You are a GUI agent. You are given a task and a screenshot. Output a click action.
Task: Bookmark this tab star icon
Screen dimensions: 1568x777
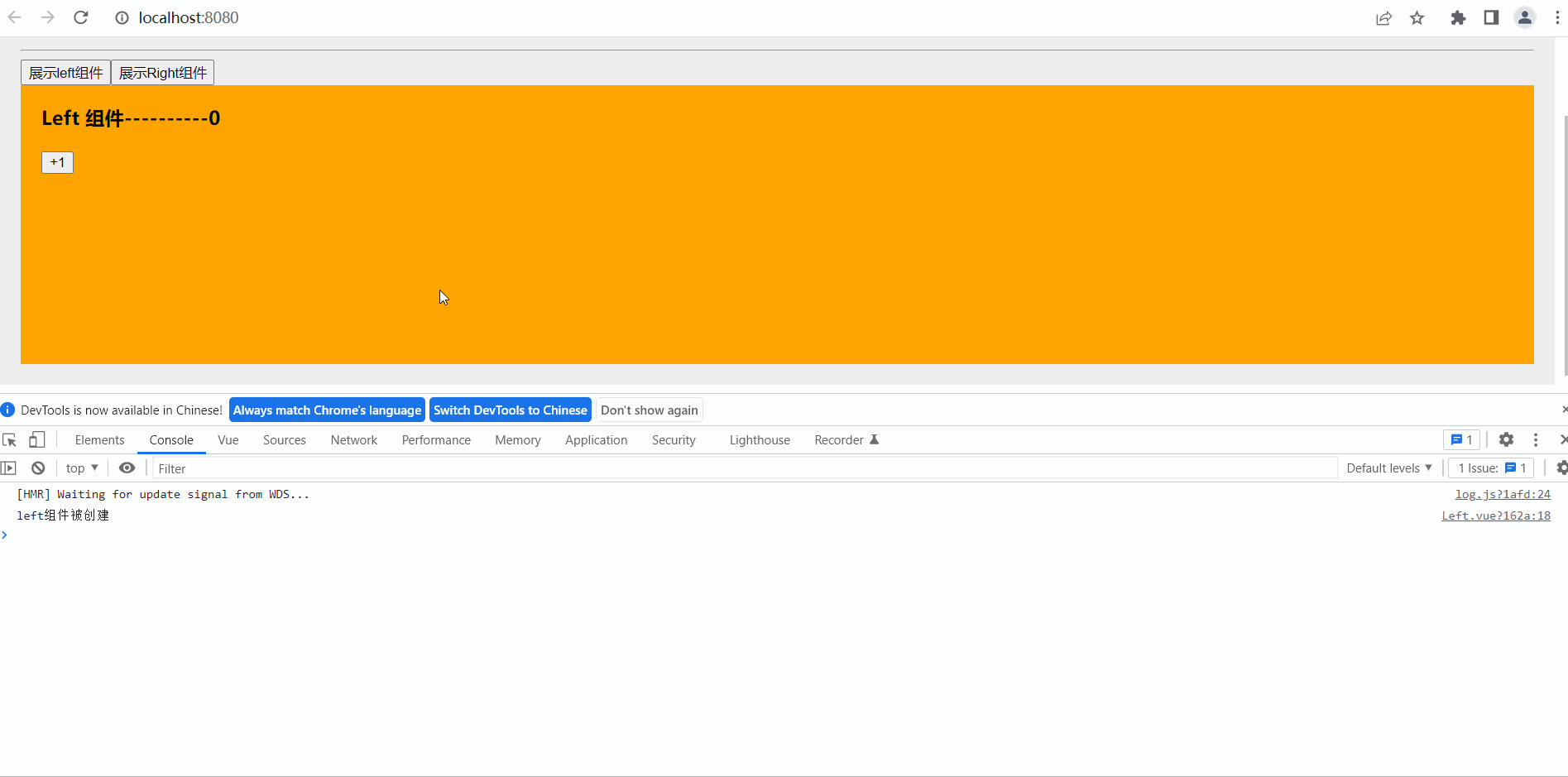[x=1417, y=18]
